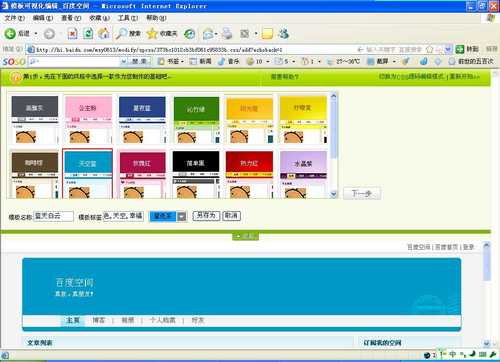
Task: Click the IE Forward arrow icon
Action: (x=49, y=34)
